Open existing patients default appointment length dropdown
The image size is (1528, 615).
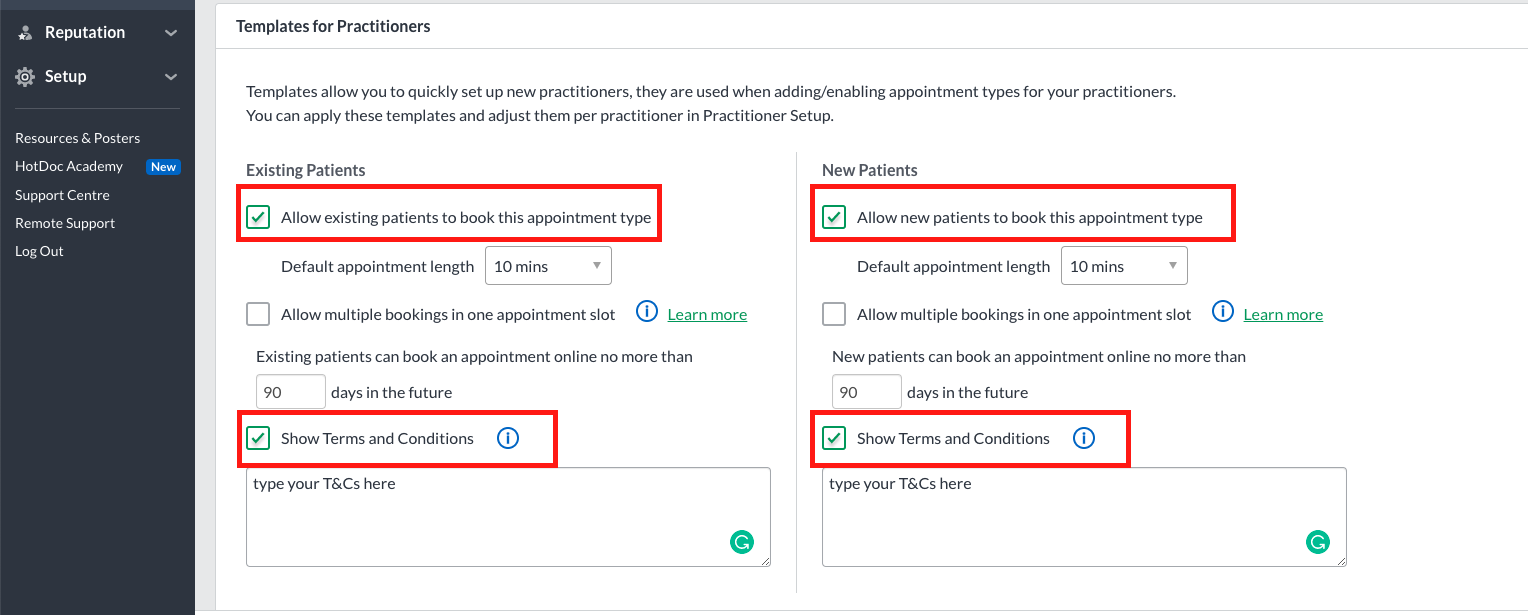[x=548, y=266]
